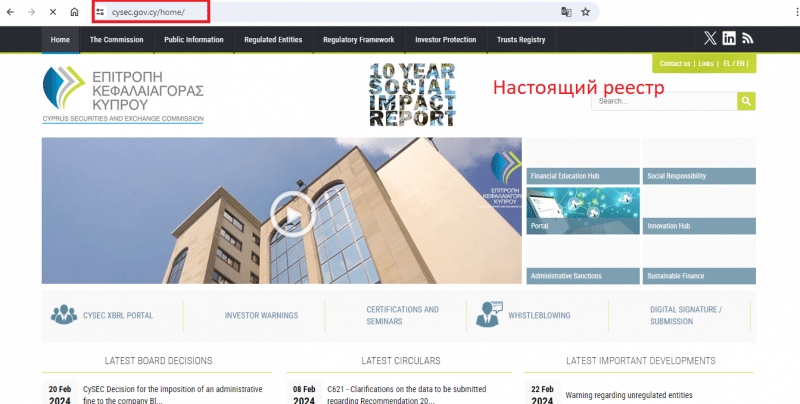View site information icon in address bar
Screen dimensions: 800x404
(x=100, y=12)
